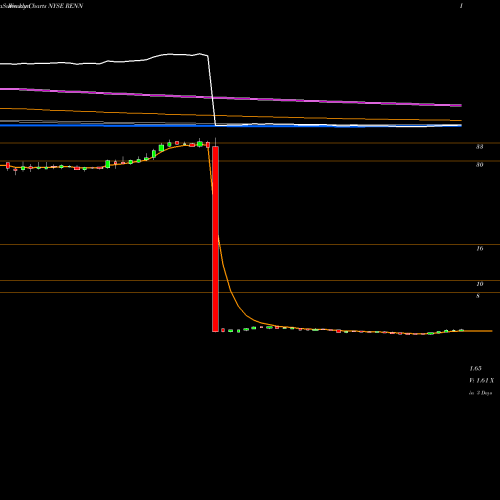Click the tall green candle before the rally
Screen dimensions: 500x500
(108, 164)
